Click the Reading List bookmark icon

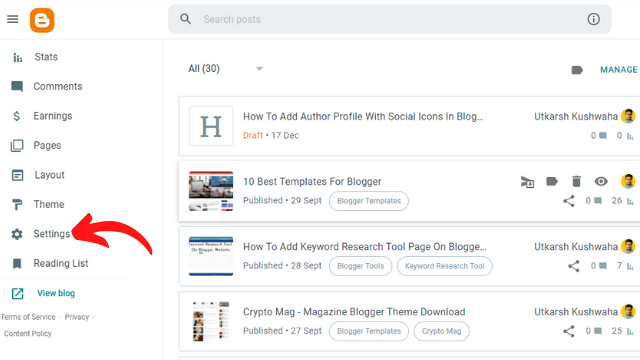tap(17, 264)
